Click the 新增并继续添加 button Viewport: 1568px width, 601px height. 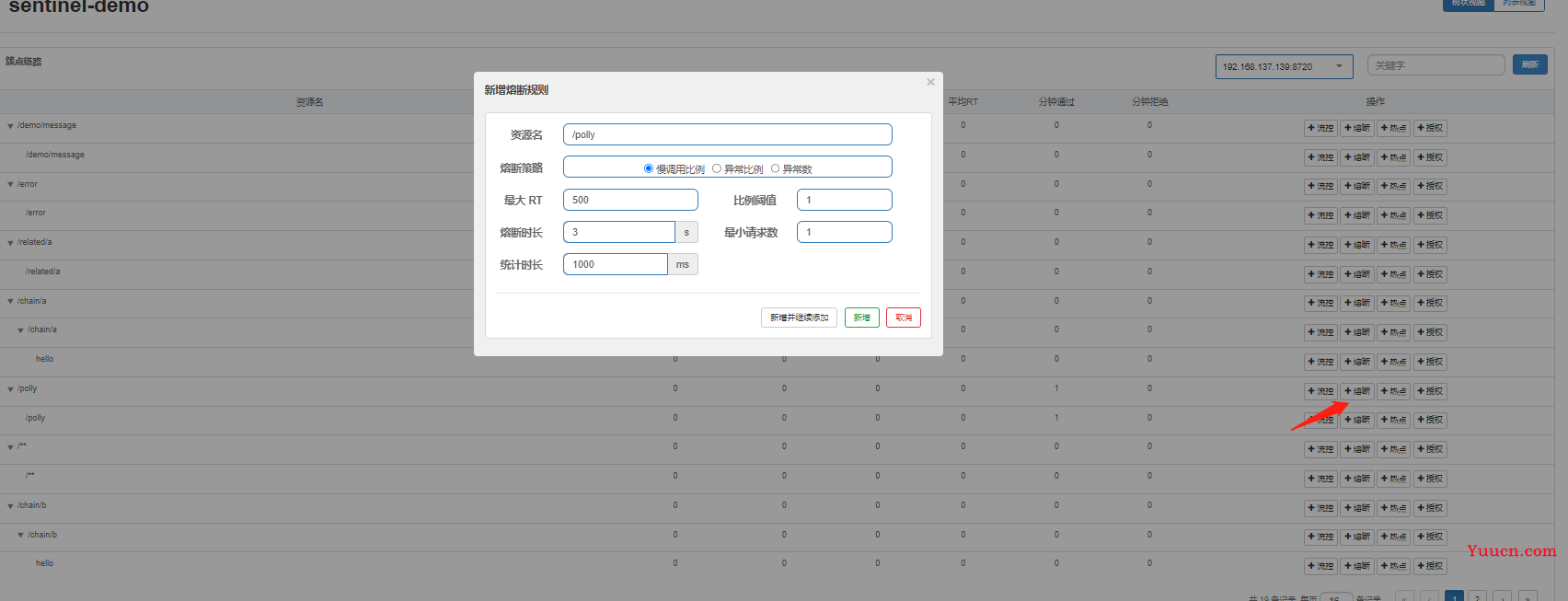click(x=799, y=318)
